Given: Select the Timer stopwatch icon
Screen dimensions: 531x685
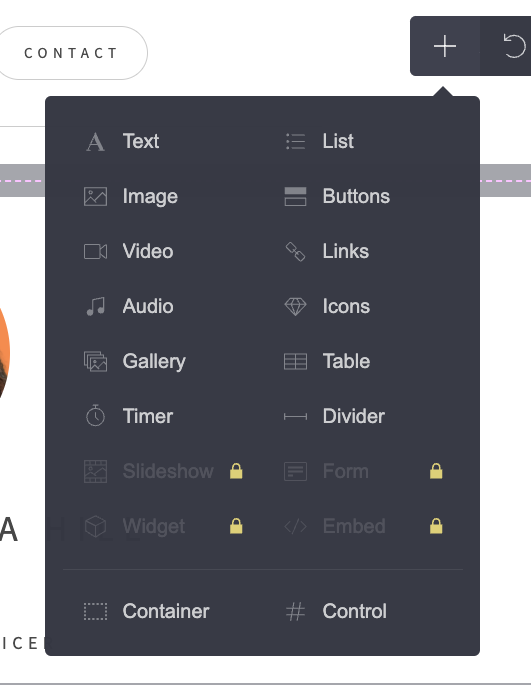Looking at the screenshot, I should tap(95, 416).
